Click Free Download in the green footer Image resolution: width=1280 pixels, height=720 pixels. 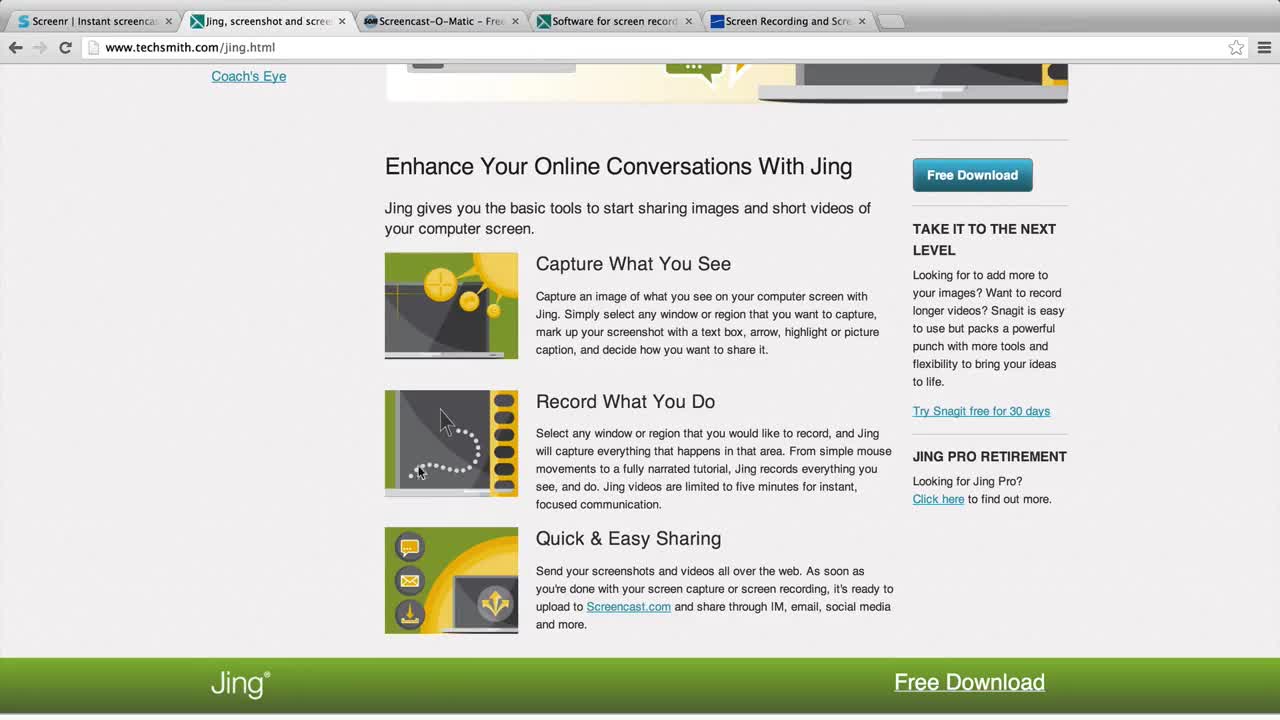pyautogui.click(x=969, y=682)
